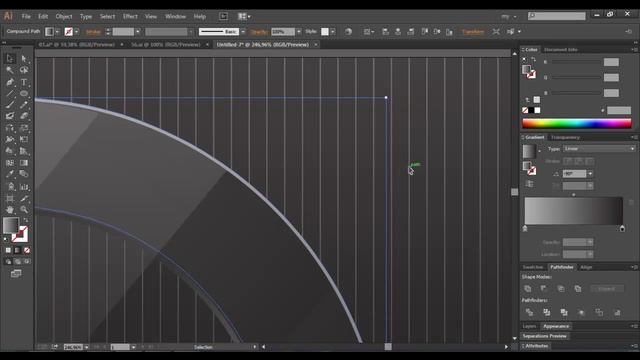Select the Selection tool arrow

pos(10,58)
